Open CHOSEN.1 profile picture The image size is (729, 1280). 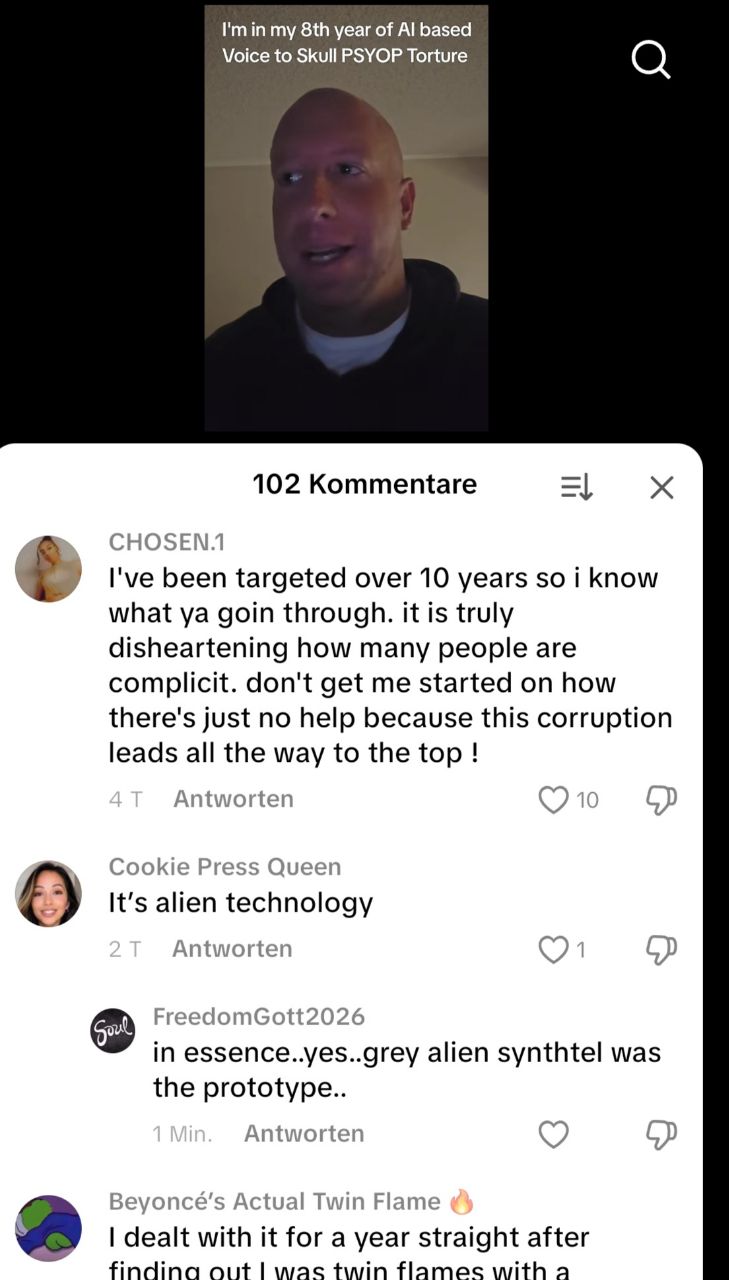click(x=48, y=569)
